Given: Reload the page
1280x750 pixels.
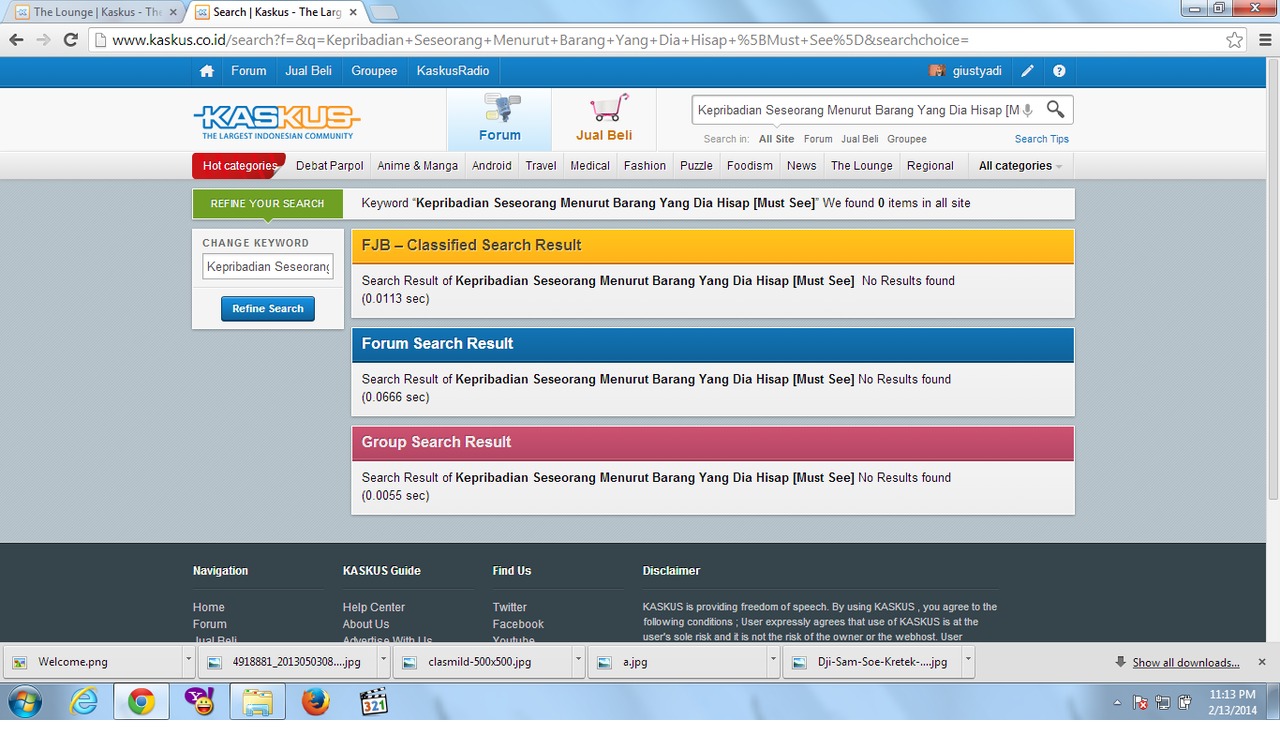Looking at the screenshot, I should pyautogui.click(x=70, y=40).
